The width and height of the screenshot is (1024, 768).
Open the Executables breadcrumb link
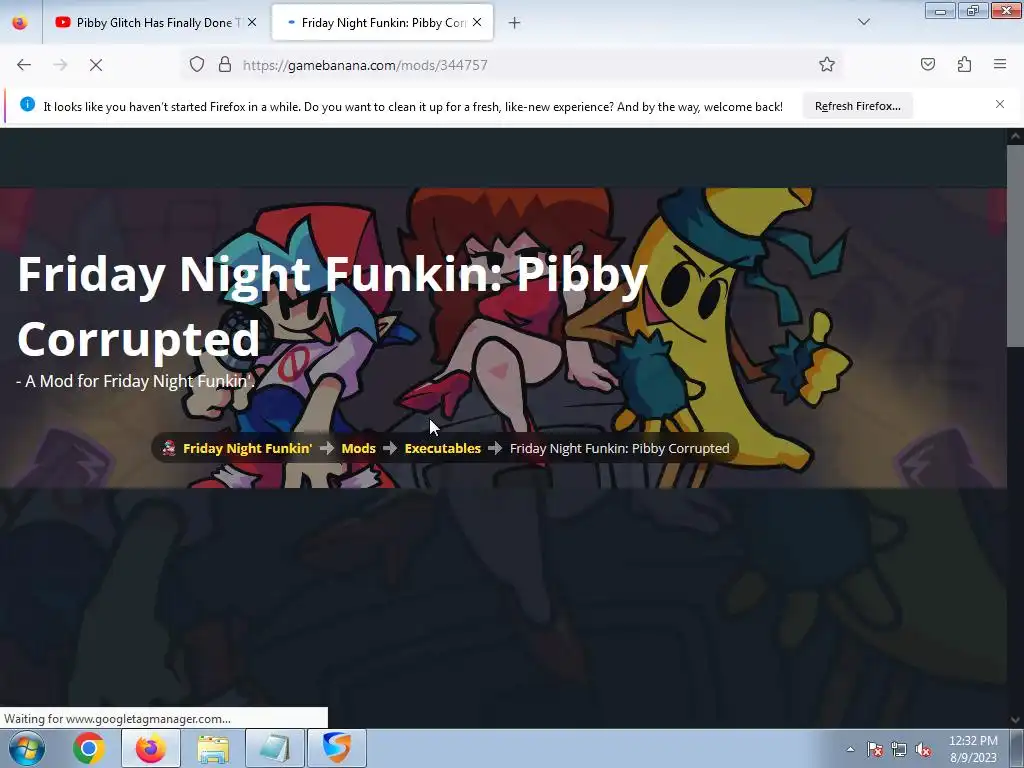point(443,449)
